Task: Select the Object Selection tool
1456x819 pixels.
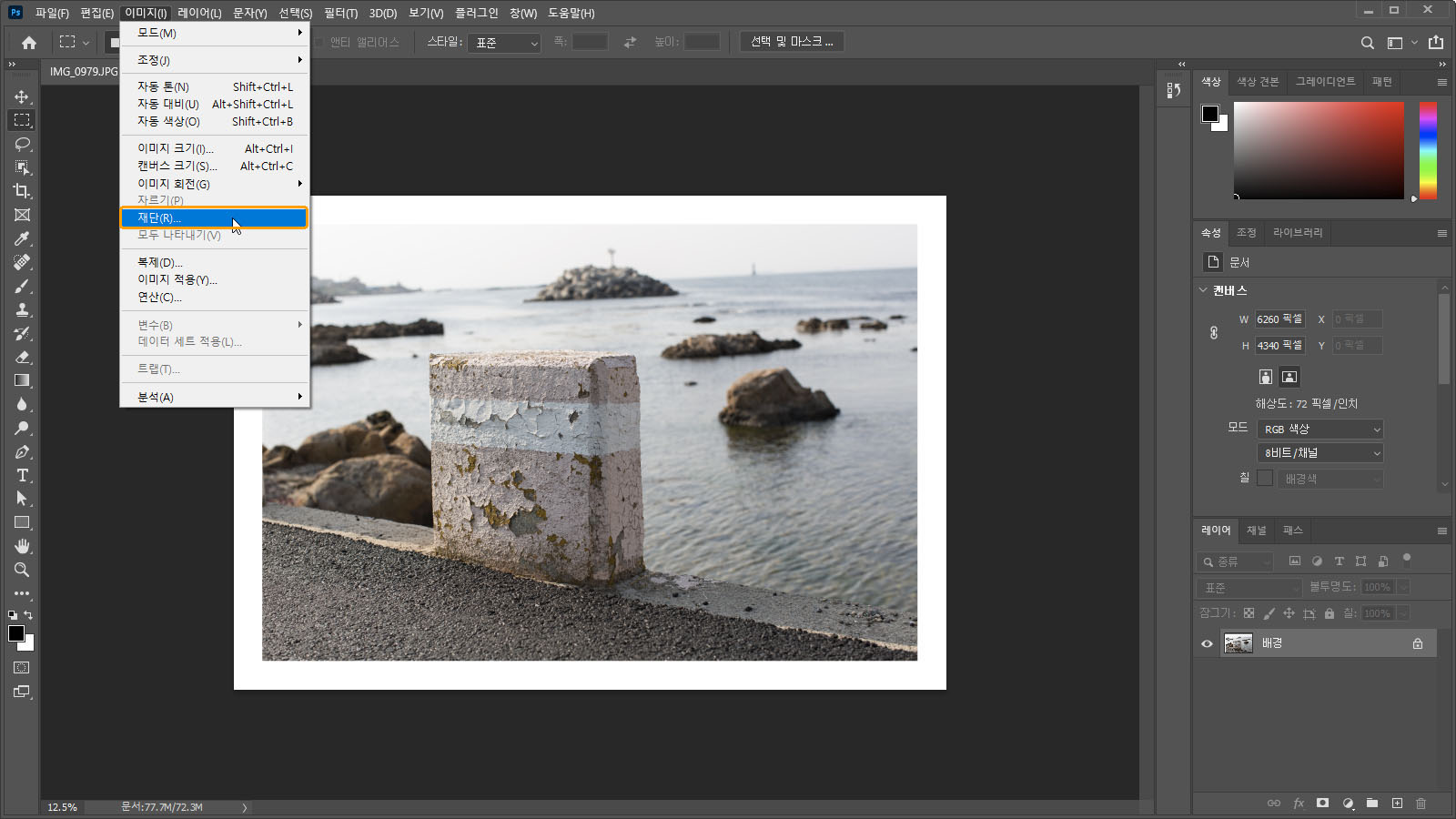Action: (22, 167)
